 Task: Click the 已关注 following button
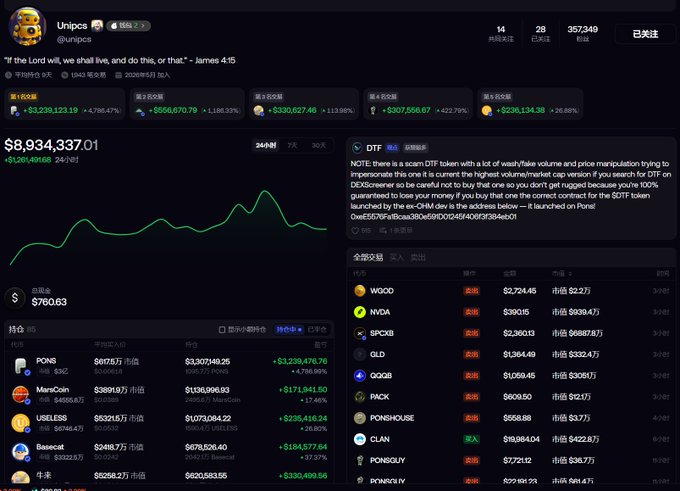click(645, 34)
